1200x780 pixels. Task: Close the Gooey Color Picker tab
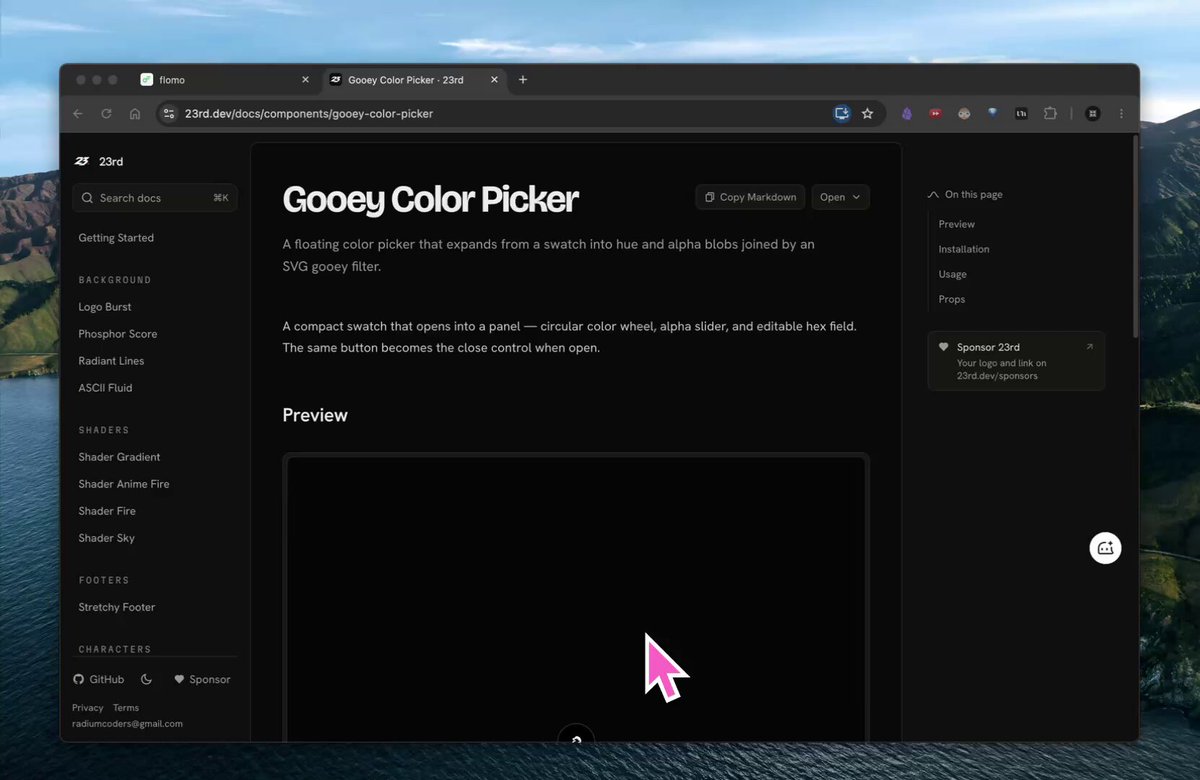[x=496, y=80]
